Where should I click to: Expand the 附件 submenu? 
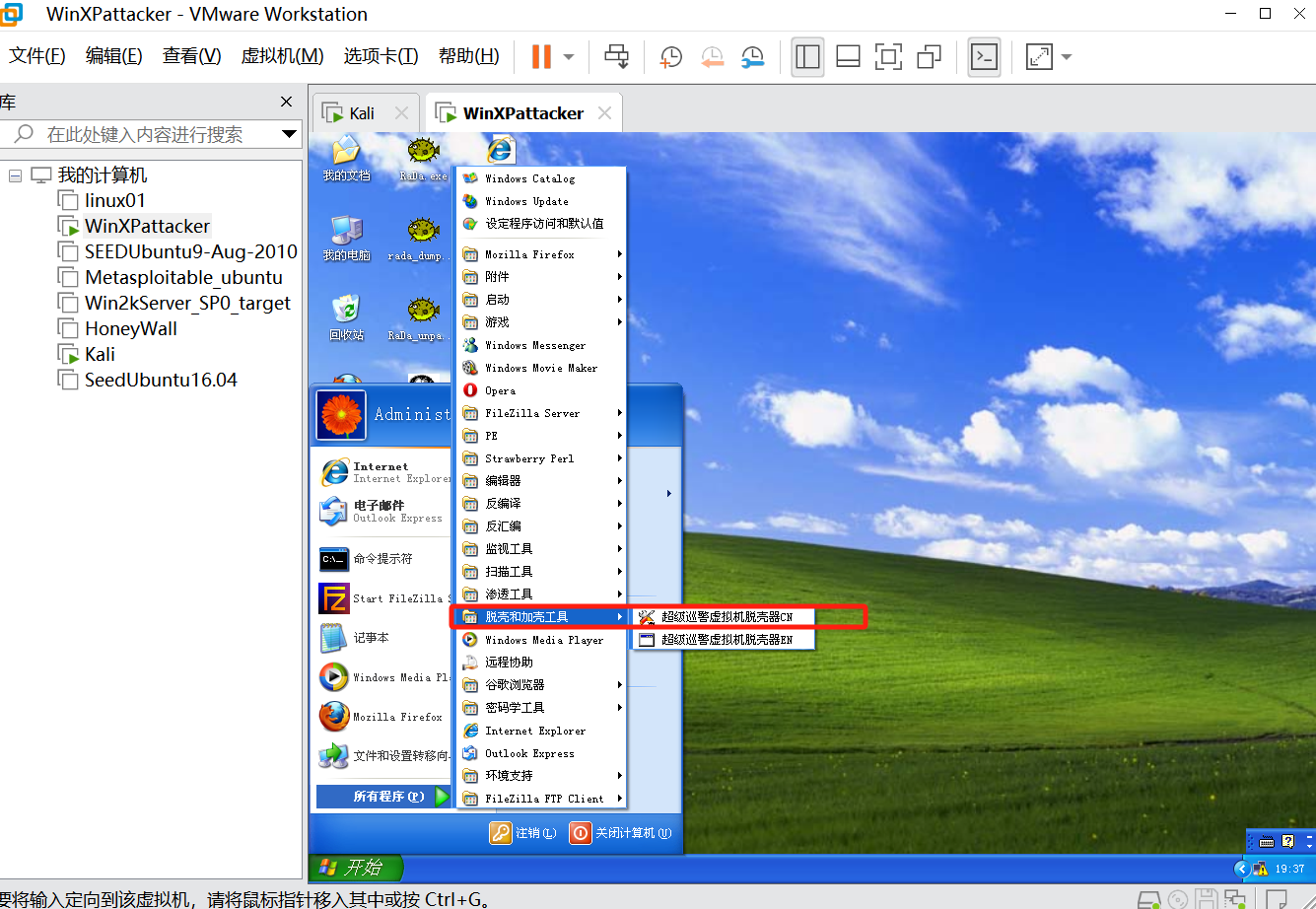tap(539, 277)
